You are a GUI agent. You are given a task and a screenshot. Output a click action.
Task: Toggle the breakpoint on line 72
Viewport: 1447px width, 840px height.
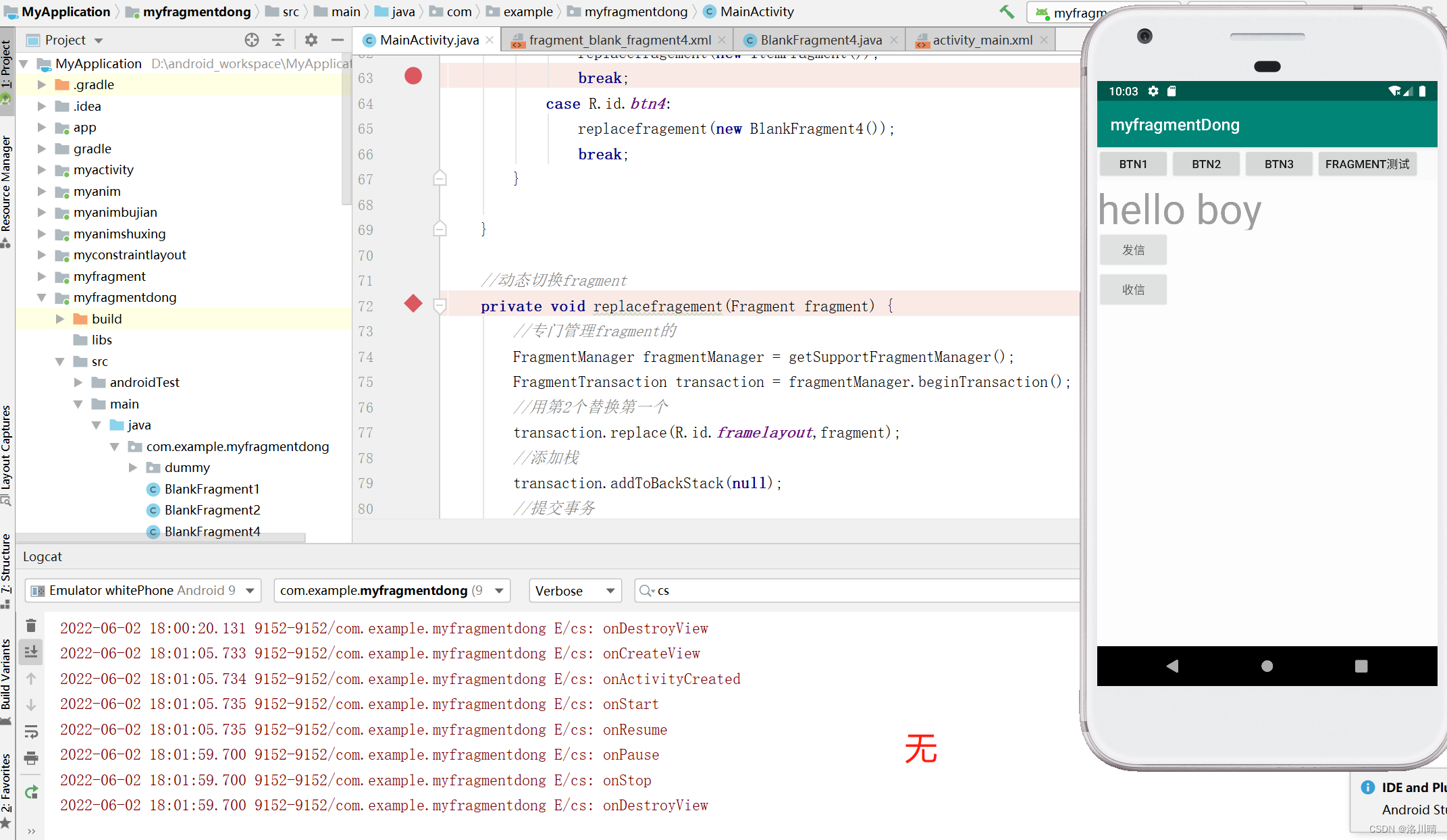coord(413,304)
